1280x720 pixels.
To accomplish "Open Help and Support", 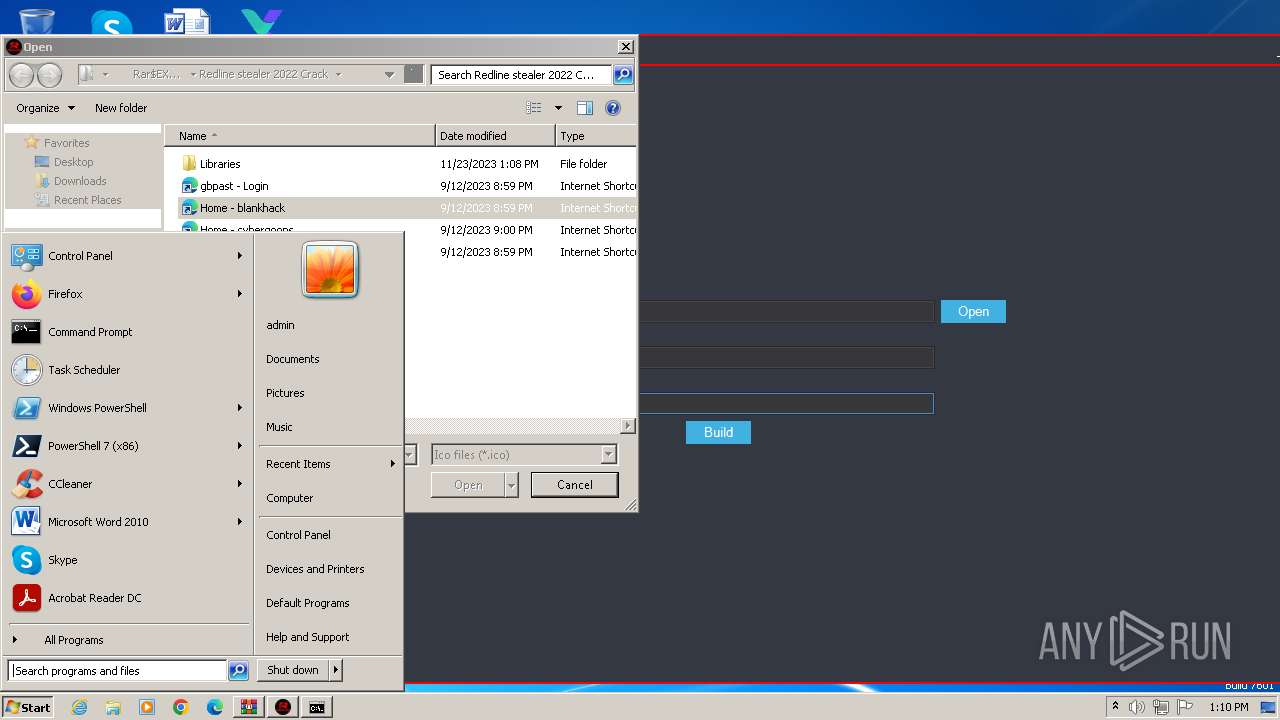I will [307, 637].
